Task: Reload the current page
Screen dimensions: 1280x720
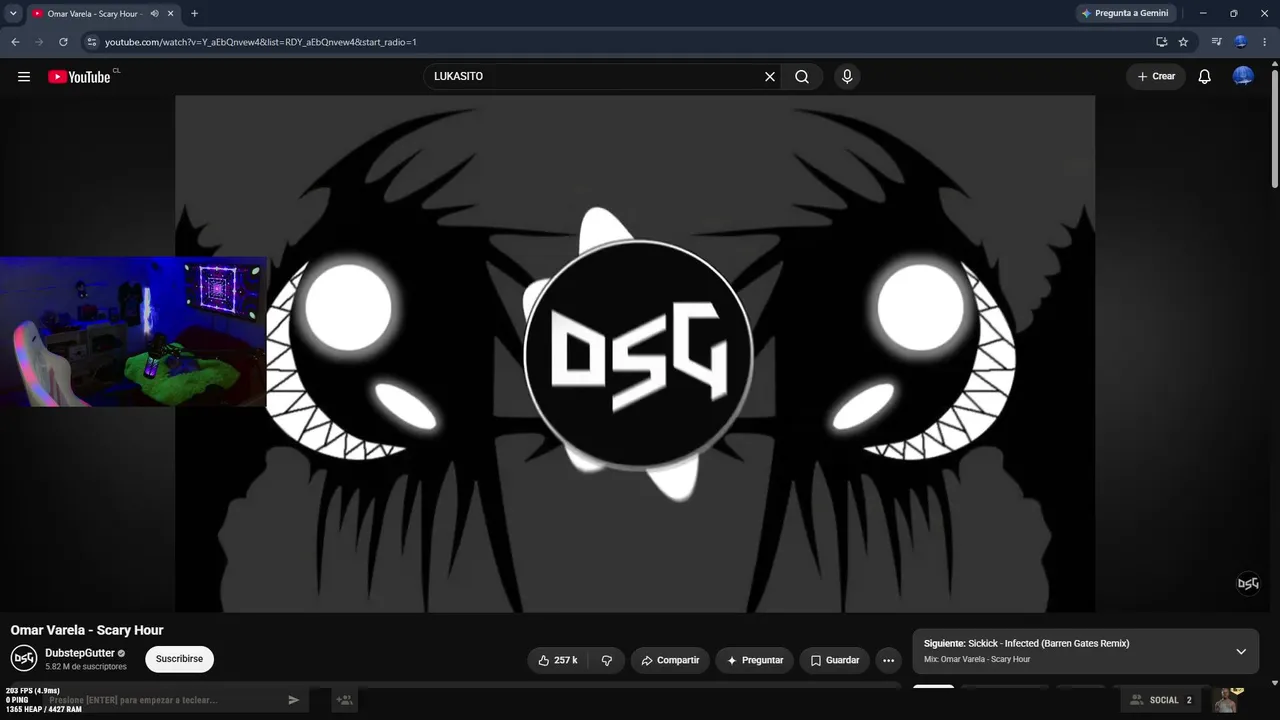Action: tap(63, 42)
